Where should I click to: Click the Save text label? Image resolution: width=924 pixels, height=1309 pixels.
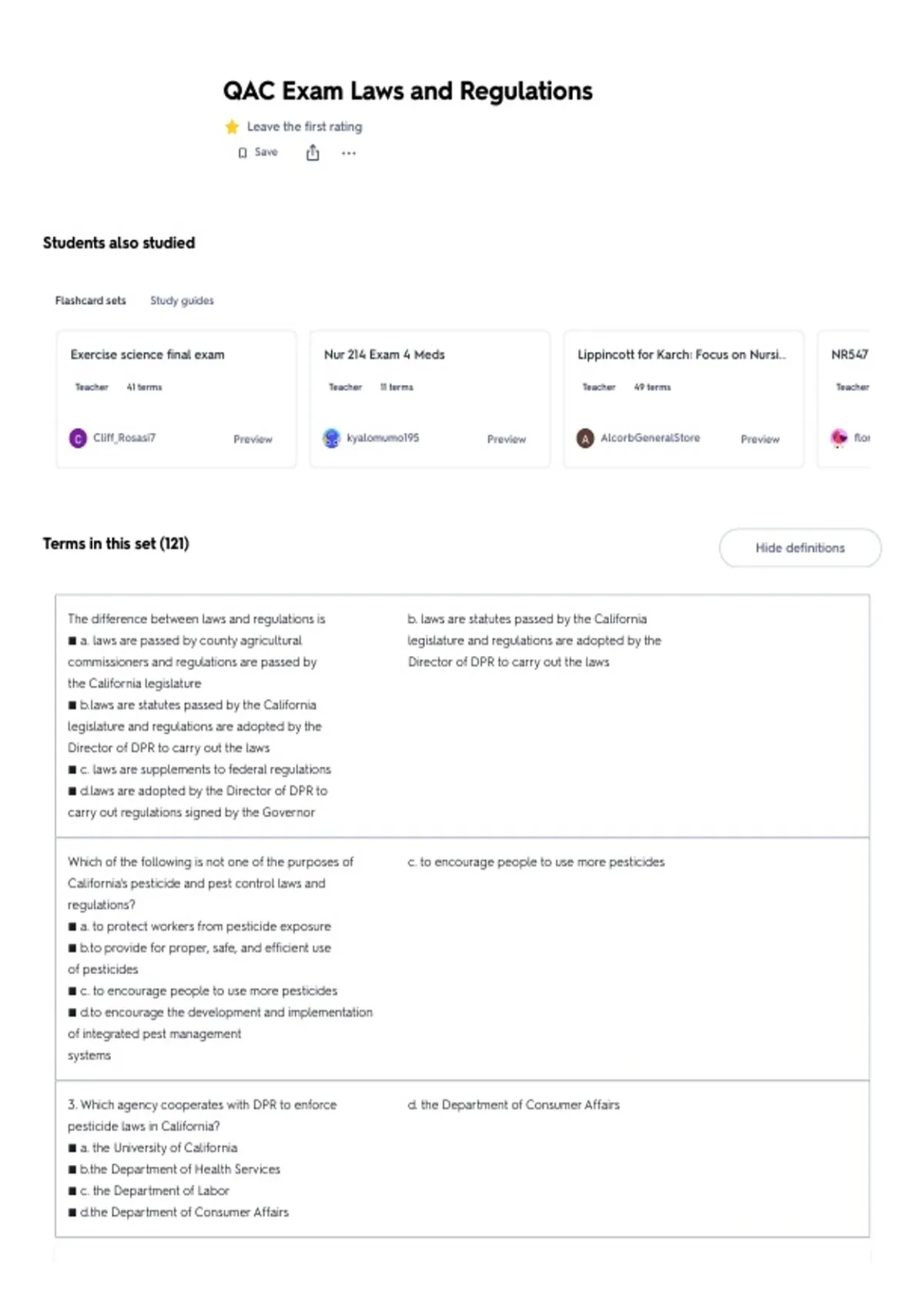pyautogui.click(x=266, y=152)
